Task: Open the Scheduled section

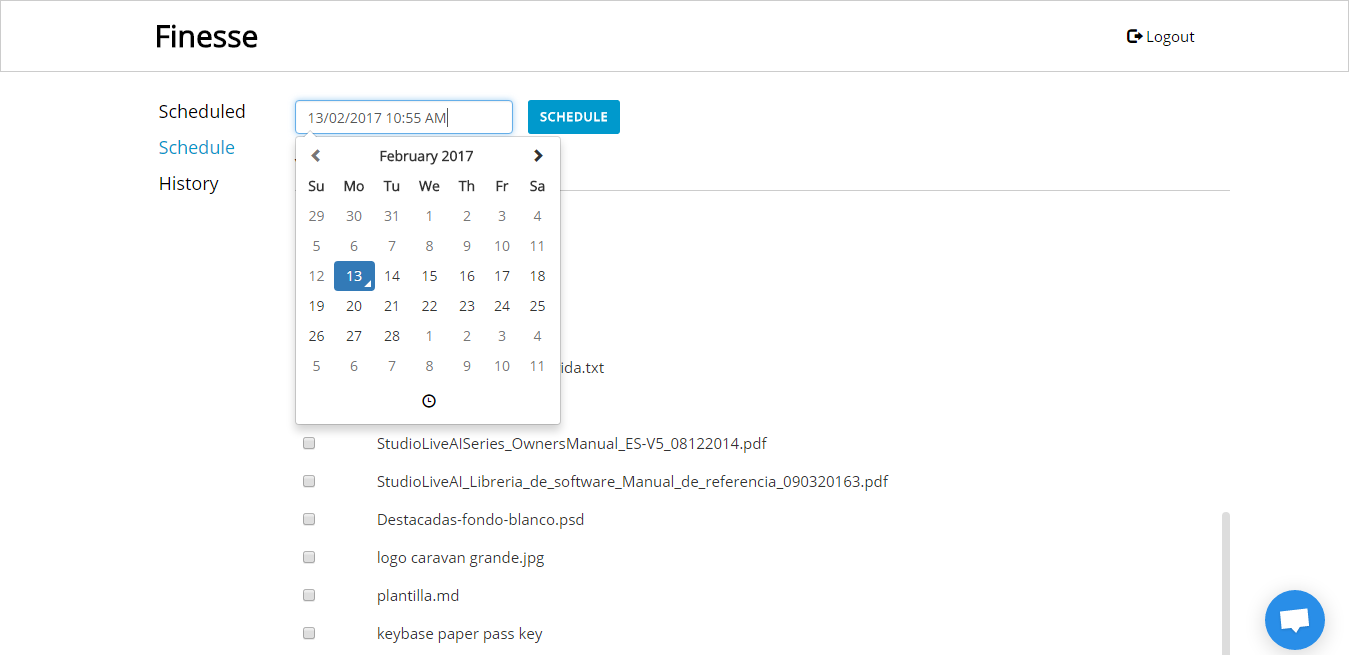Action: [202, 111]
